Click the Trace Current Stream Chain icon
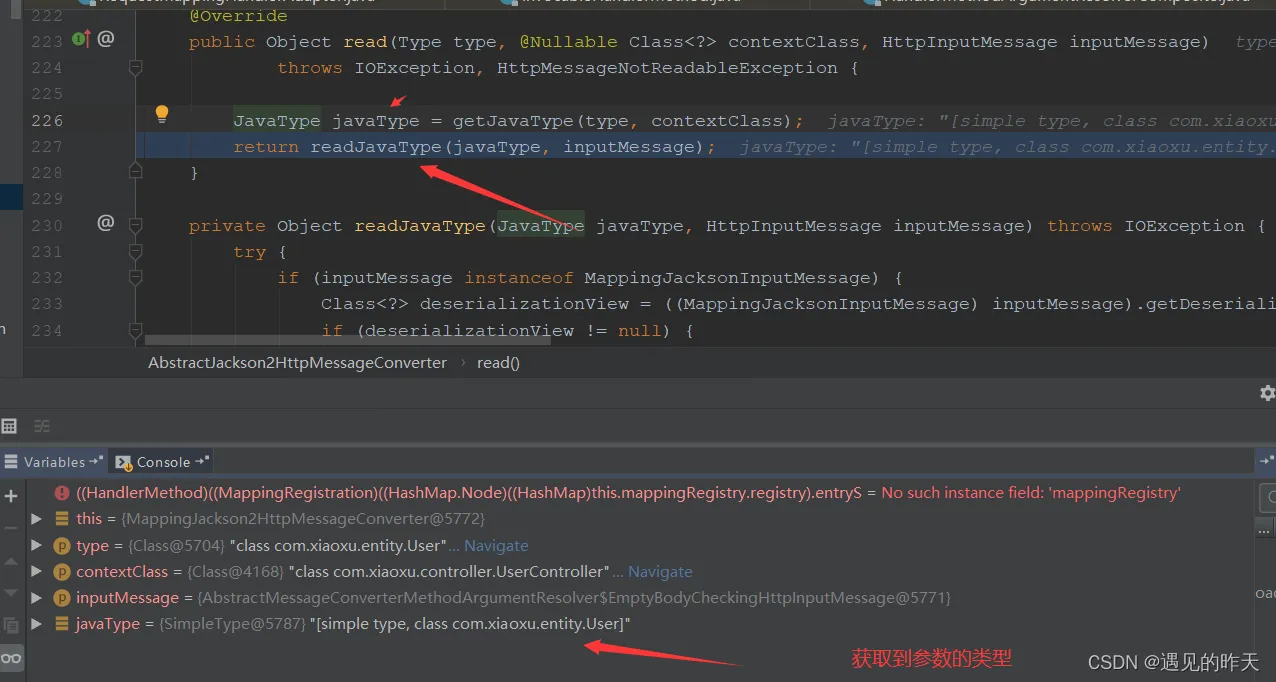Viewport: 1276px width, 682px height. (x=42, y=426)
